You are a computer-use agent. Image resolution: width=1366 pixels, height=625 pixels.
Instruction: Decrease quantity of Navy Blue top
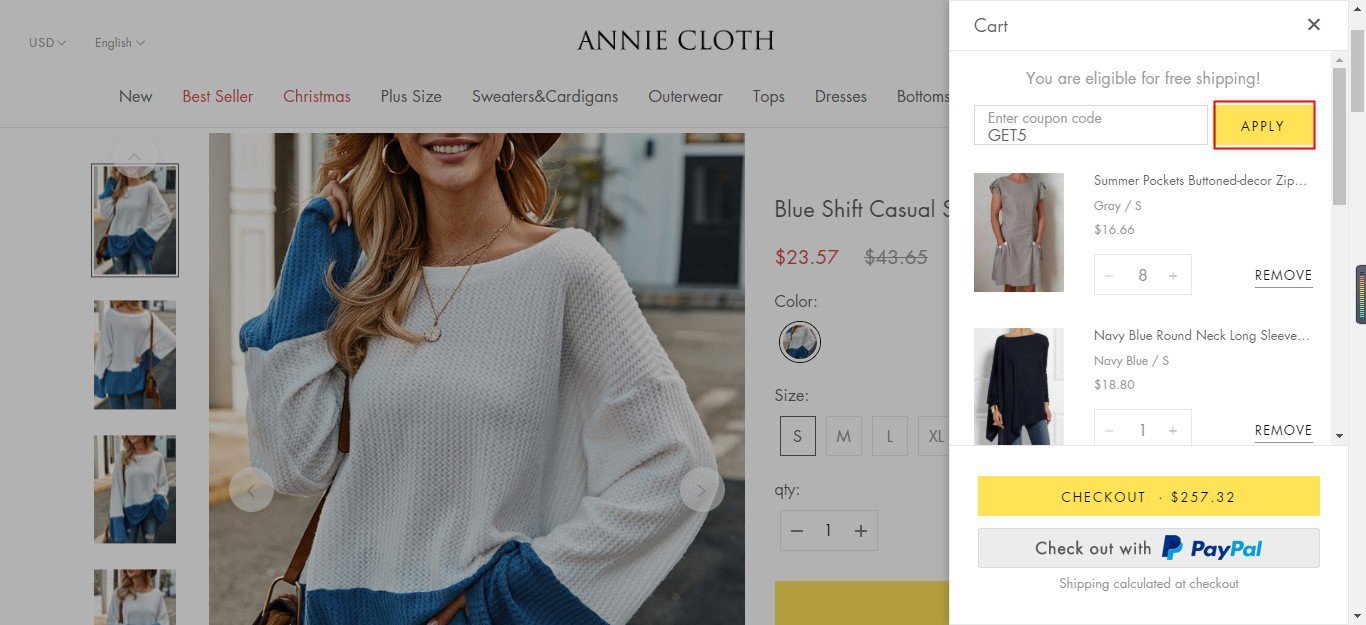pos(1109,431)
